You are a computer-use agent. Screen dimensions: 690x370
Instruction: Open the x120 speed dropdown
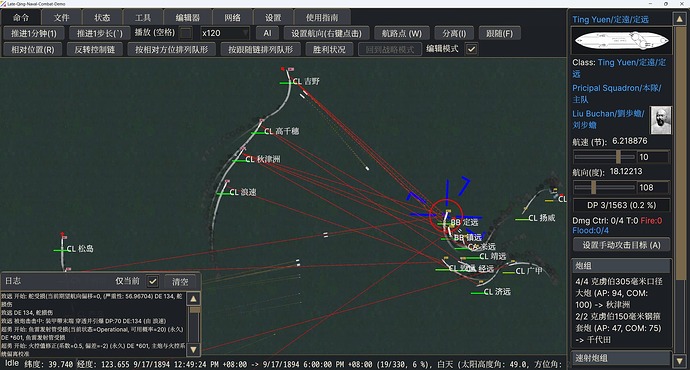click(x=225, y=33)
